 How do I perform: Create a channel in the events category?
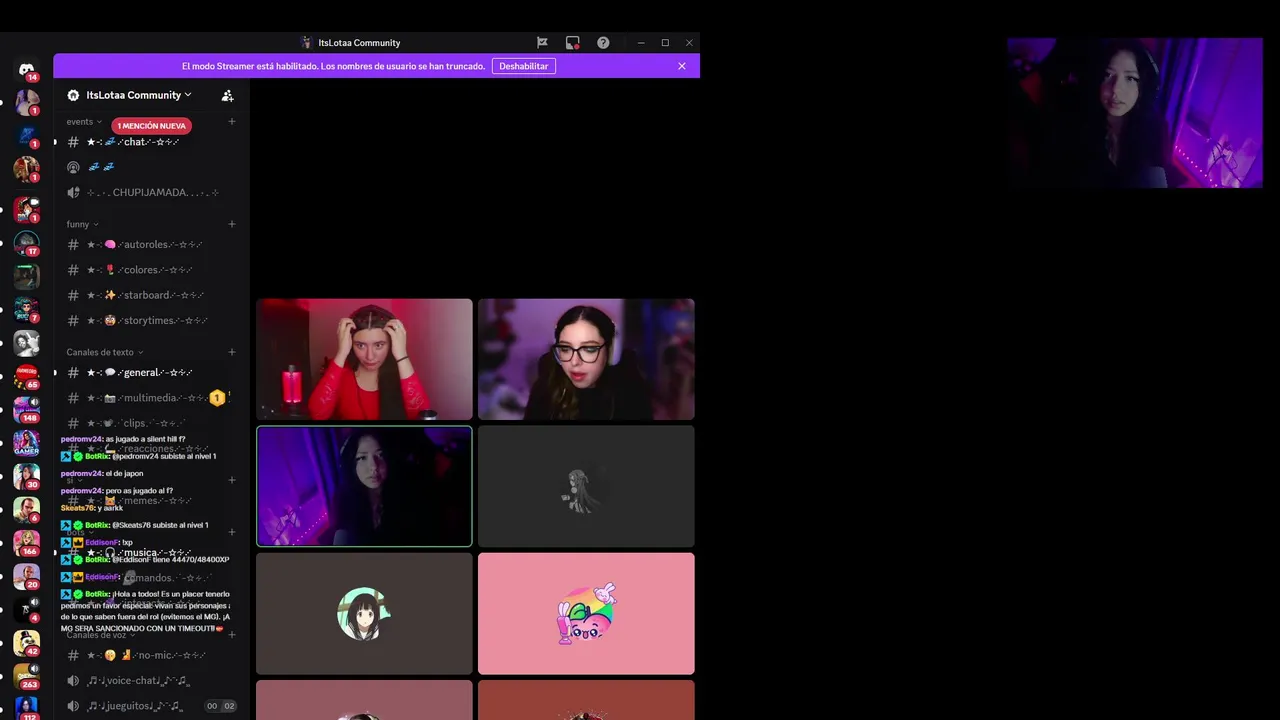pos(232,122)
